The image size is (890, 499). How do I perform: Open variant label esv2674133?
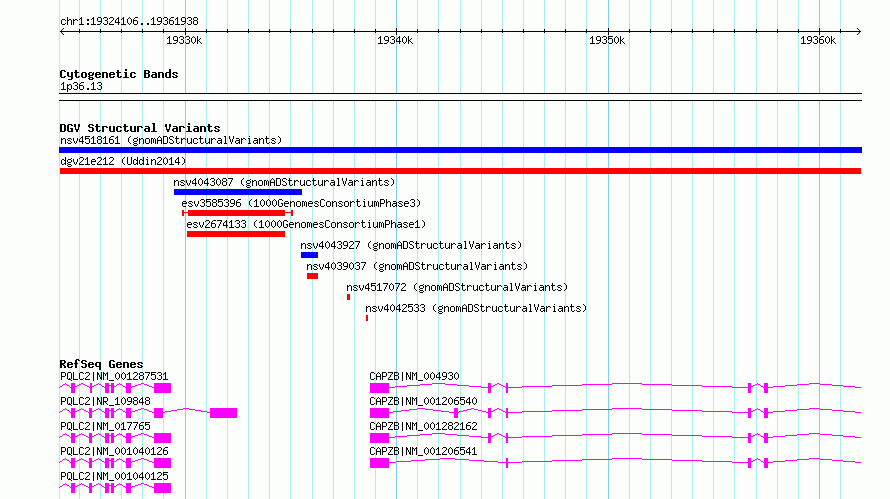(306, 224)
